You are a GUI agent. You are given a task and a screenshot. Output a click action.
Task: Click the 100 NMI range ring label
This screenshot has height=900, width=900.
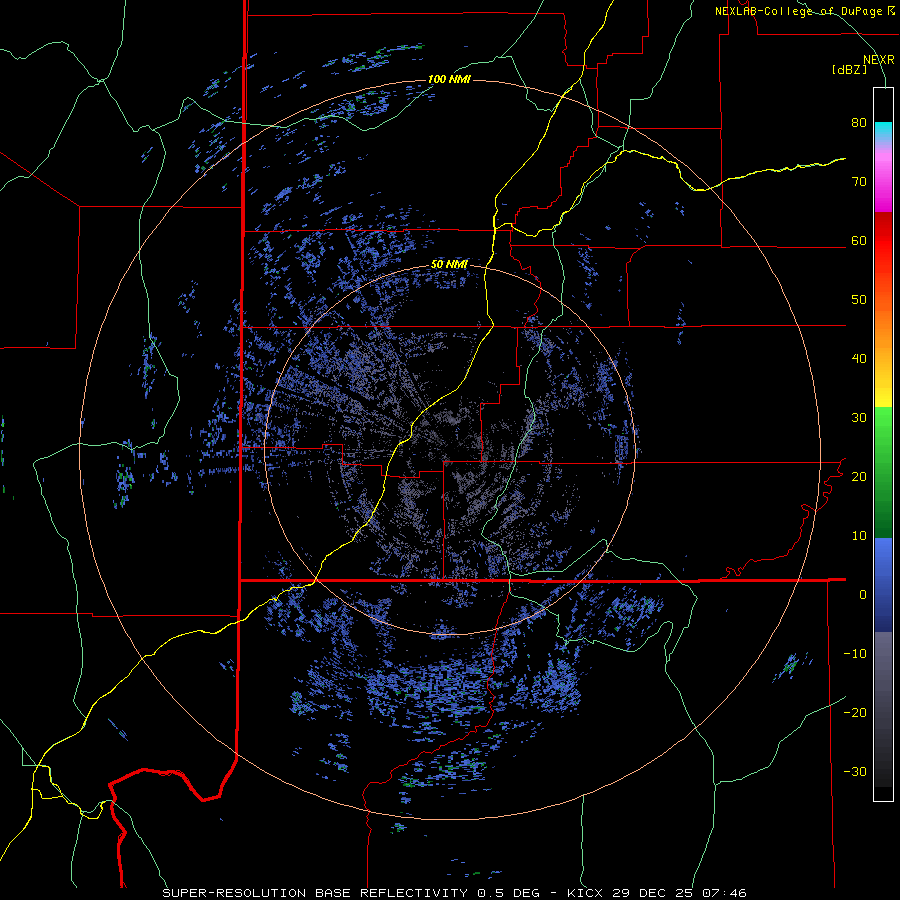click(x=449, y=79)
